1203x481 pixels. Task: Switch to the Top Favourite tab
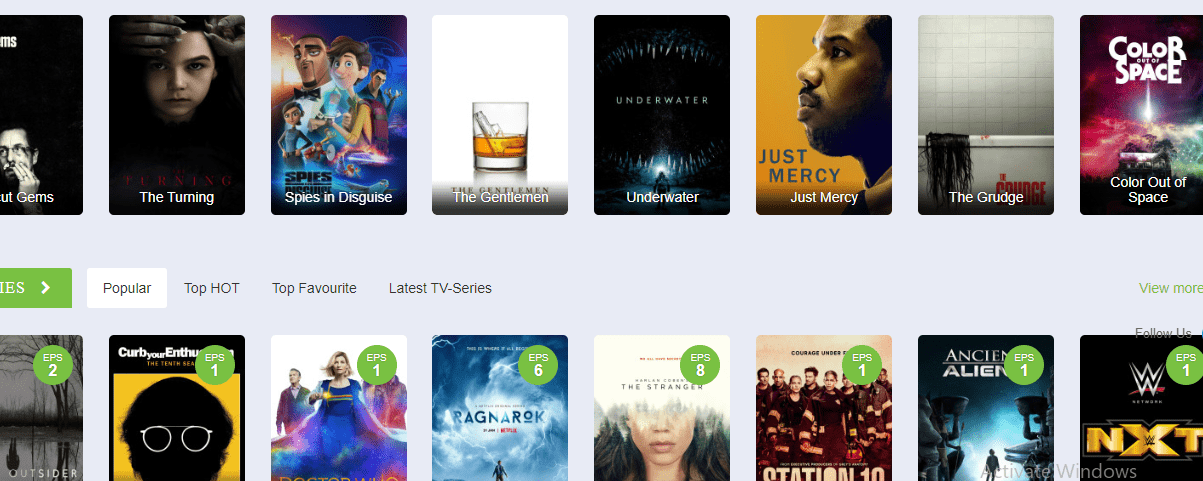tap(314, 288)
